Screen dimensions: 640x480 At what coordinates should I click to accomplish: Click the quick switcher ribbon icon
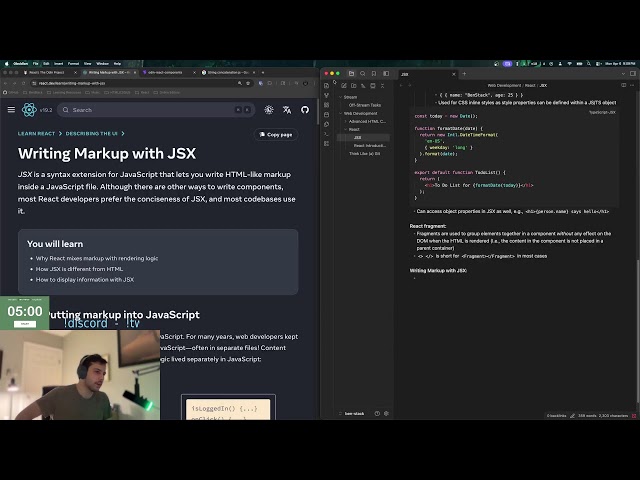click(x=327, y=86)
